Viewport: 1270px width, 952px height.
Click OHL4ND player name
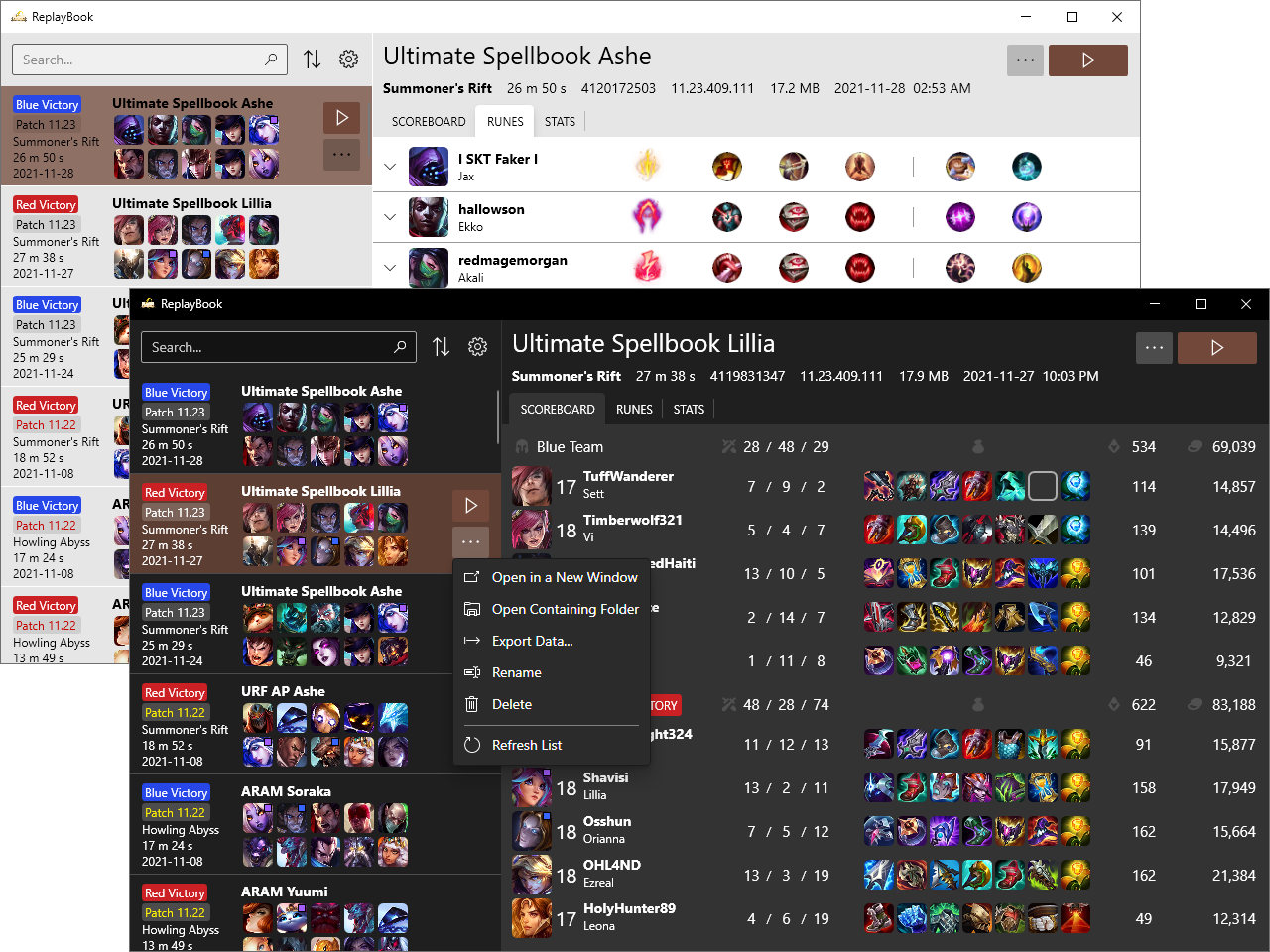click(611, 865)
